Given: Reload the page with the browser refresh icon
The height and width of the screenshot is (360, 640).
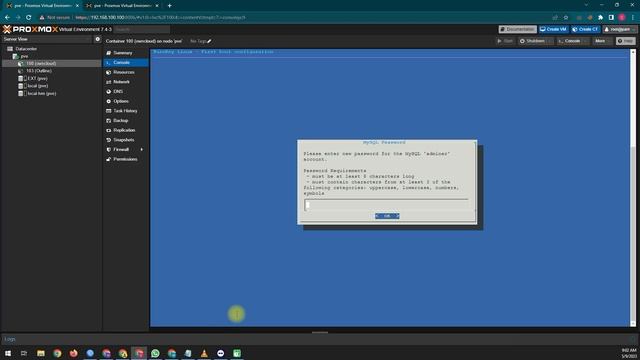Looking at the screenshot, I should click(x=29, y=18).
